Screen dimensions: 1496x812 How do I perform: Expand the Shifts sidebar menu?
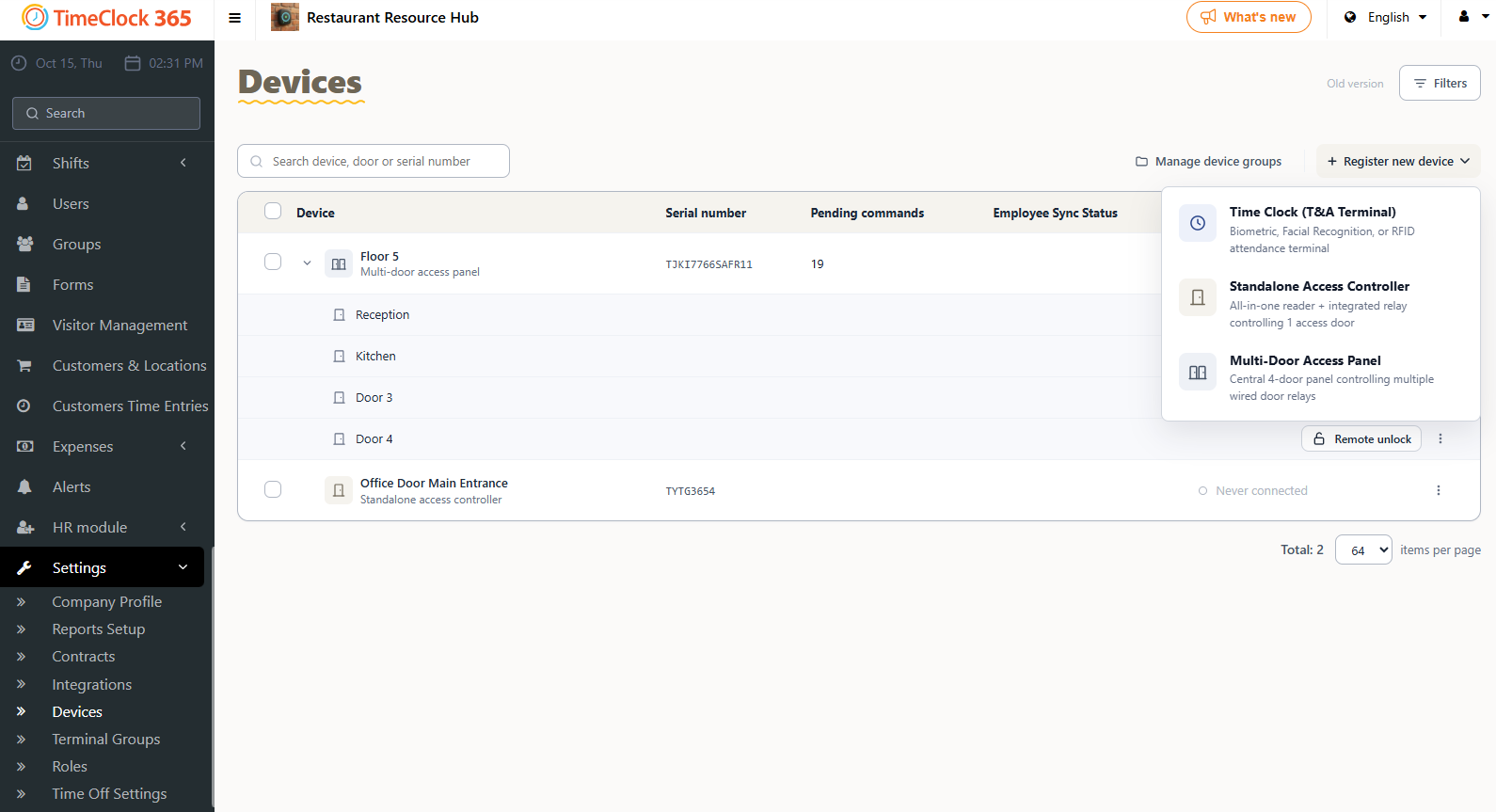(102, 163)
